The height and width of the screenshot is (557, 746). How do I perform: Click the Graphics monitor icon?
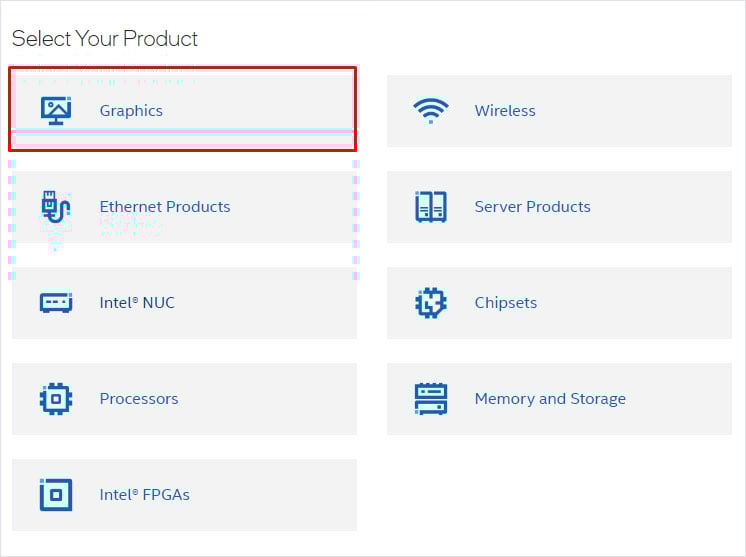[56, 110]
